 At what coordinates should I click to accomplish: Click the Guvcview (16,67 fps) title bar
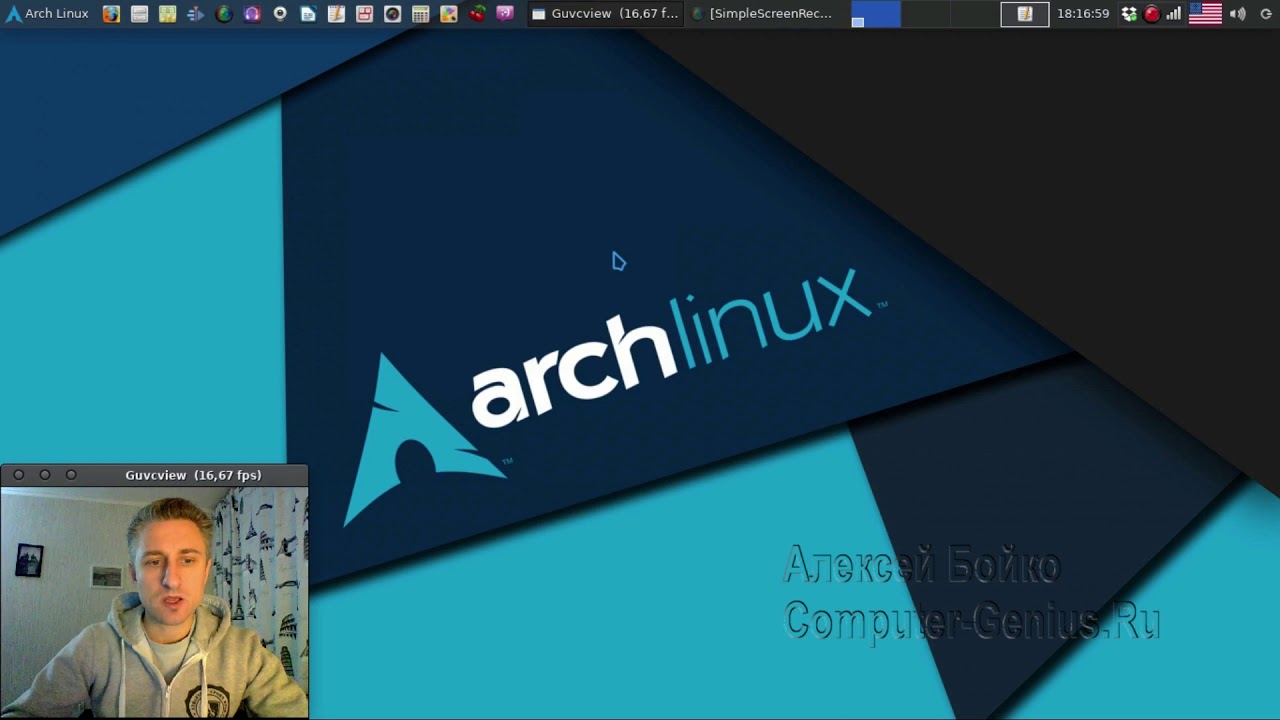coord(193,475)
